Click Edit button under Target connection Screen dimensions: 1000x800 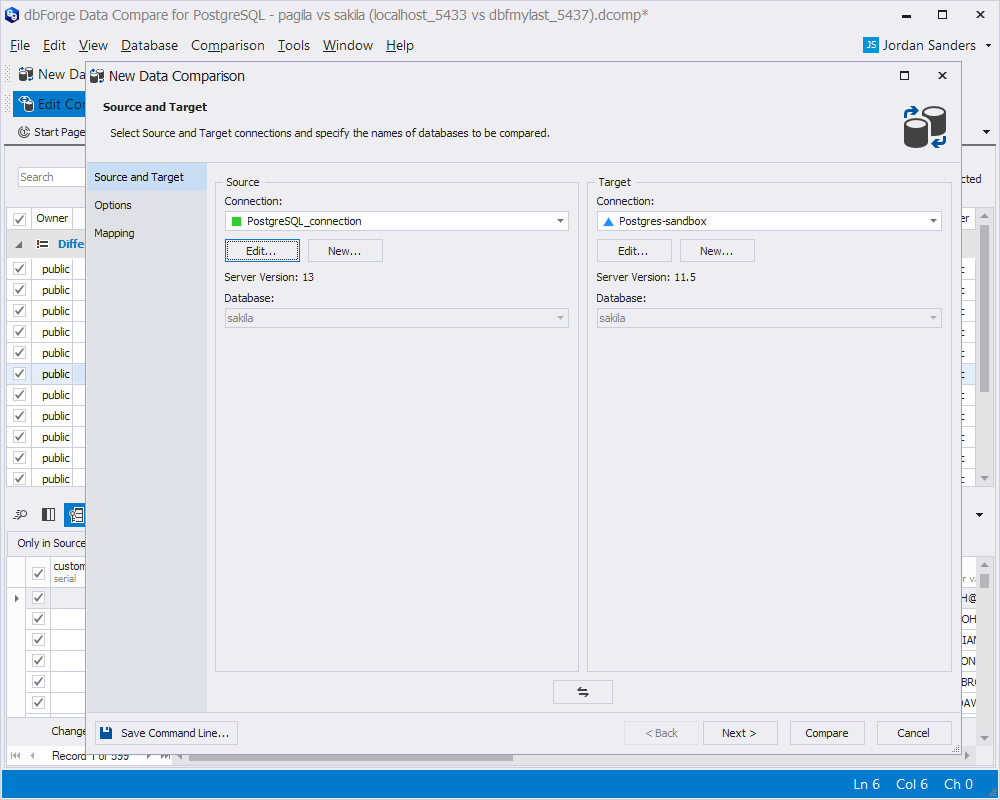[x=634, y=251]
